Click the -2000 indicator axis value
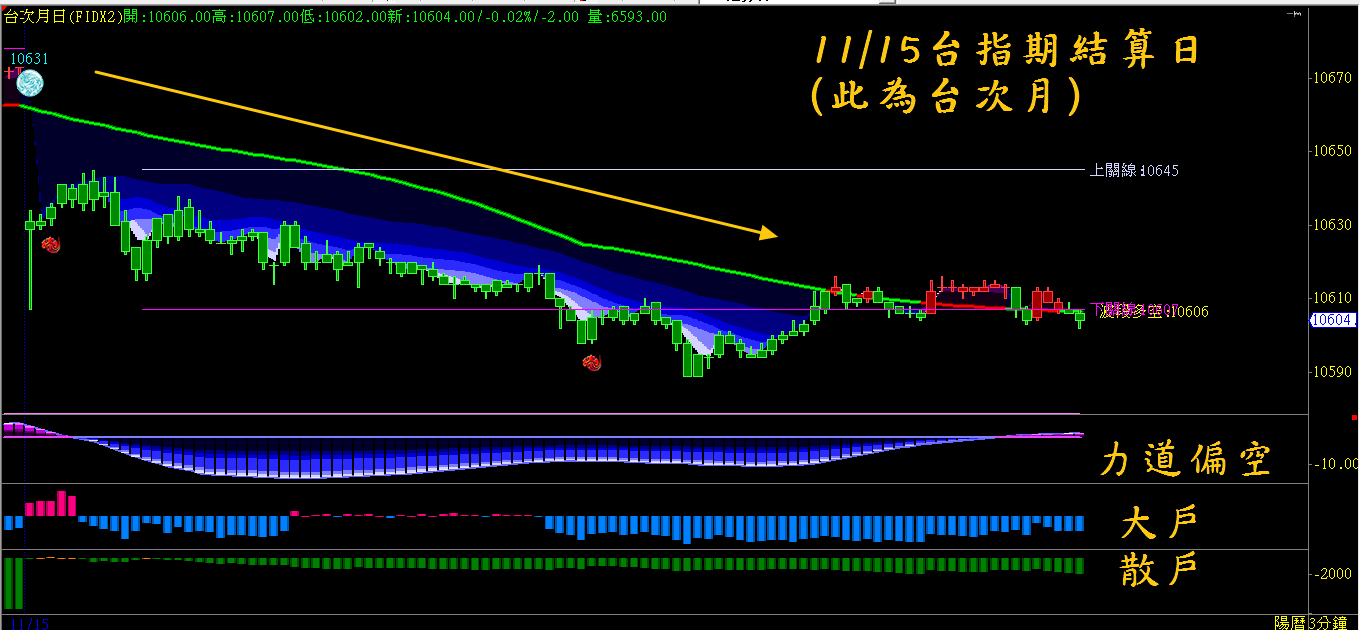This screenshot has width=1360, height=630. coord(1335,574)
